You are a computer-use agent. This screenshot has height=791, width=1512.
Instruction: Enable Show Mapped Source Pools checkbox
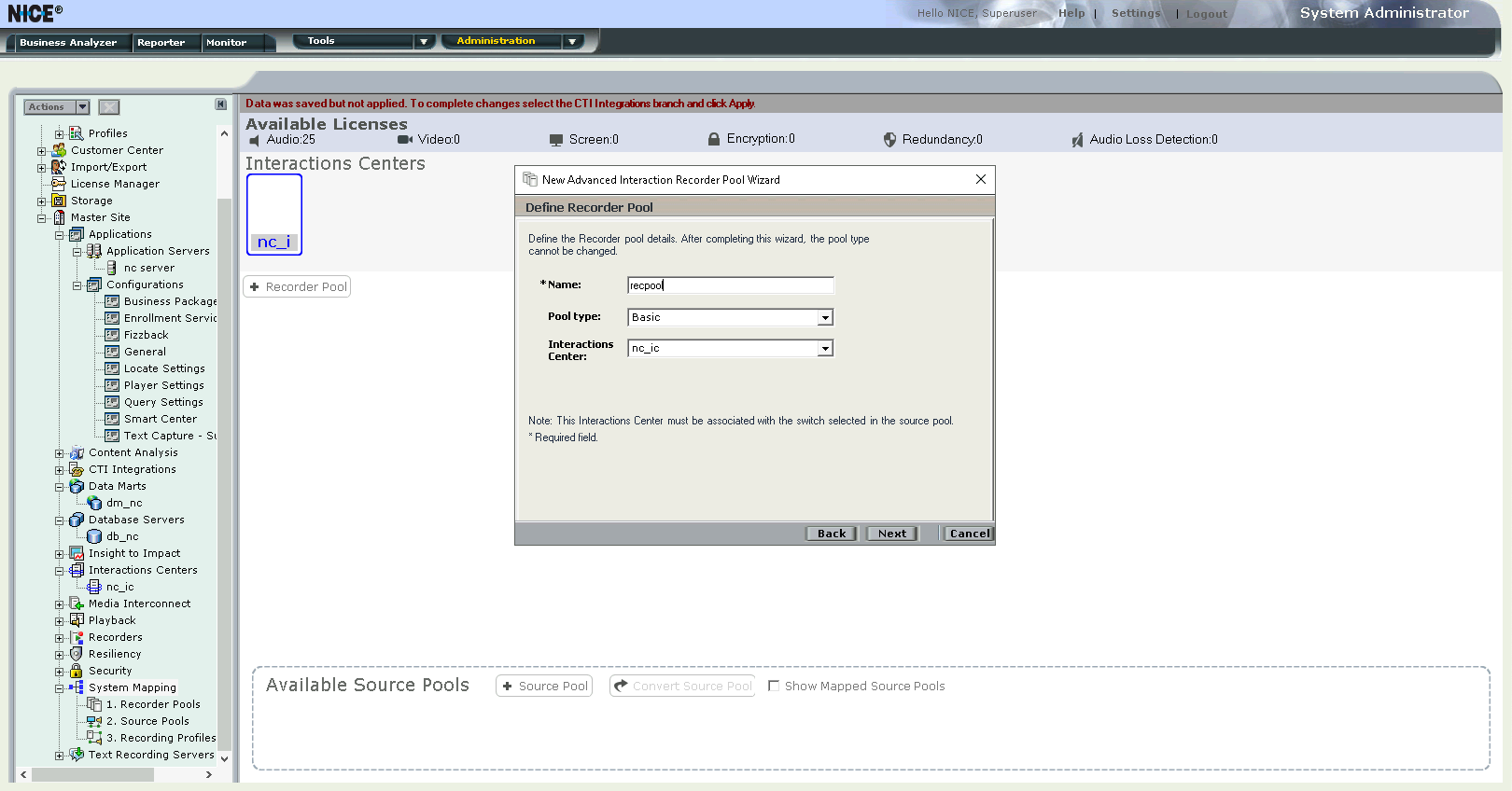[774, 686]
